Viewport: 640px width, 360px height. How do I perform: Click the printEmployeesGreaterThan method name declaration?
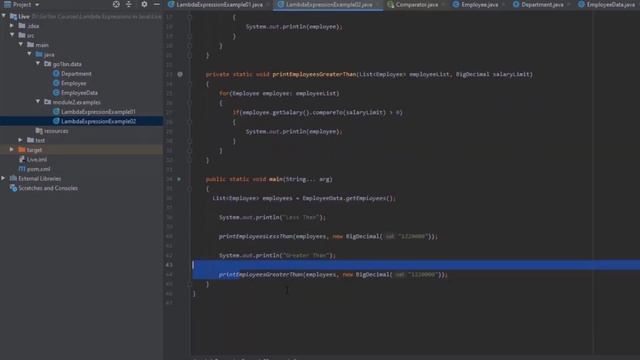(314, 74)
